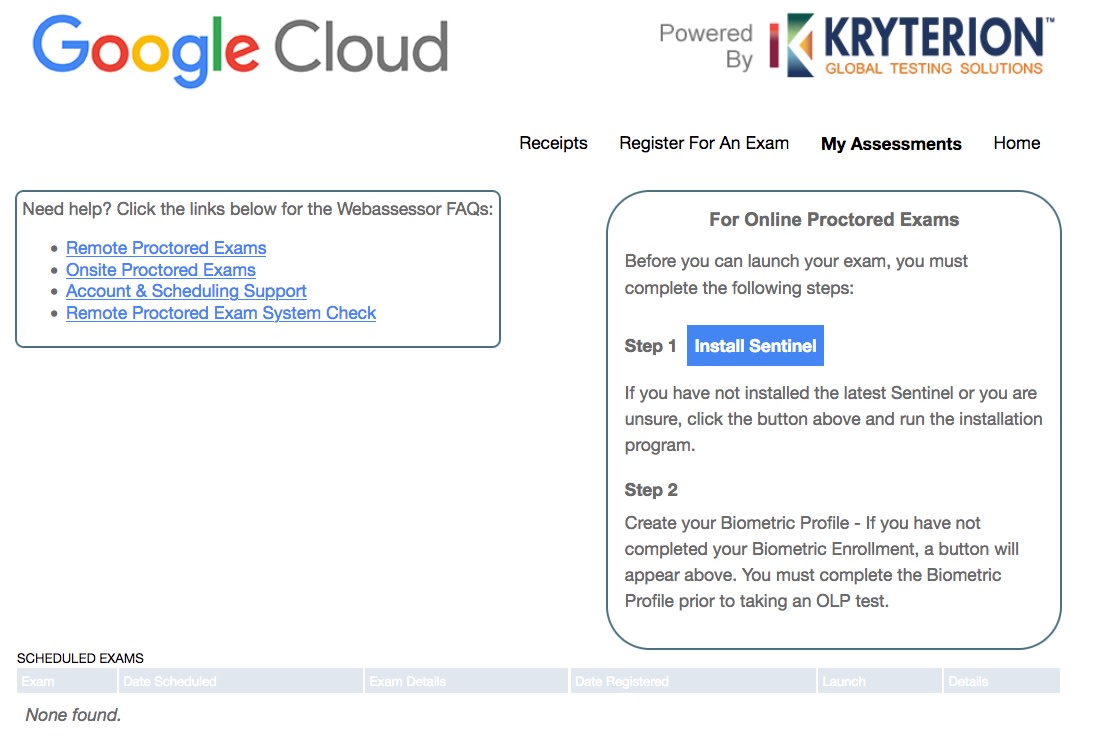The width and height of the screenshot is (1105, 743).
Task: Go to Register For An Exam
Action: click(704, 143)
